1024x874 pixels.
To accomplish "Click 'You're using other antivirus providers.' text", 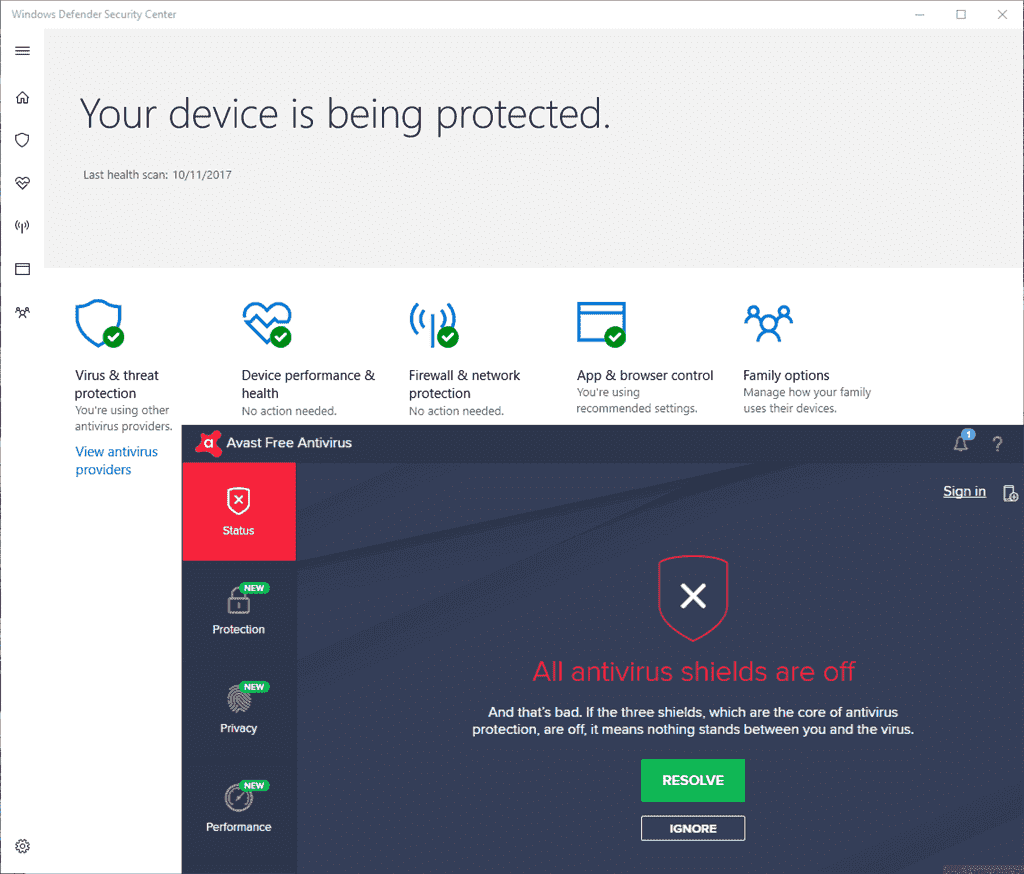I will 123,418.
